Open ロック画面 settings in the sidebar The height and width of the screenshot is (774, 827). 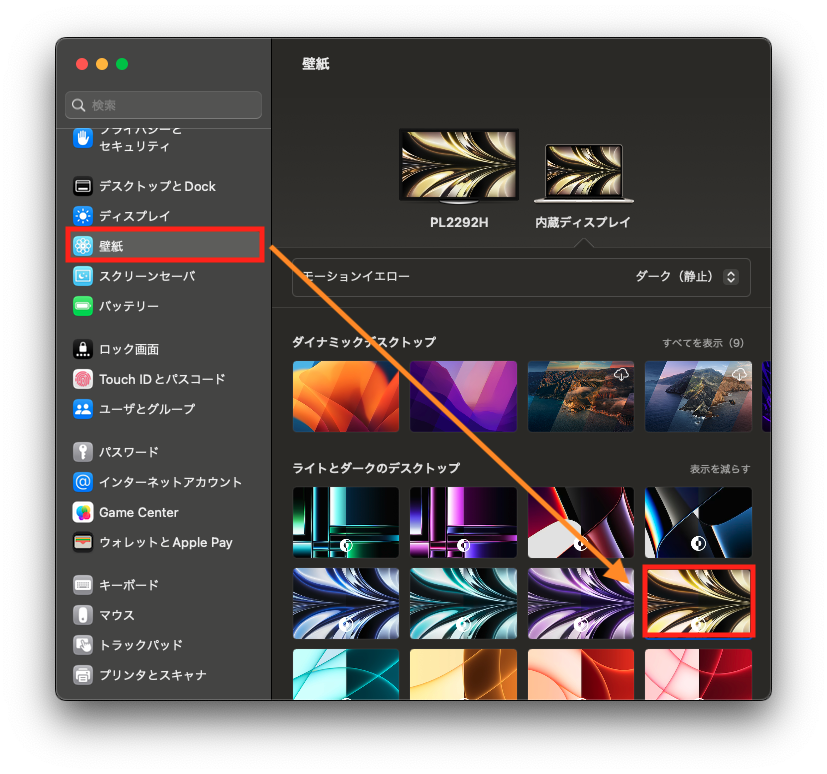click(116, 349)
